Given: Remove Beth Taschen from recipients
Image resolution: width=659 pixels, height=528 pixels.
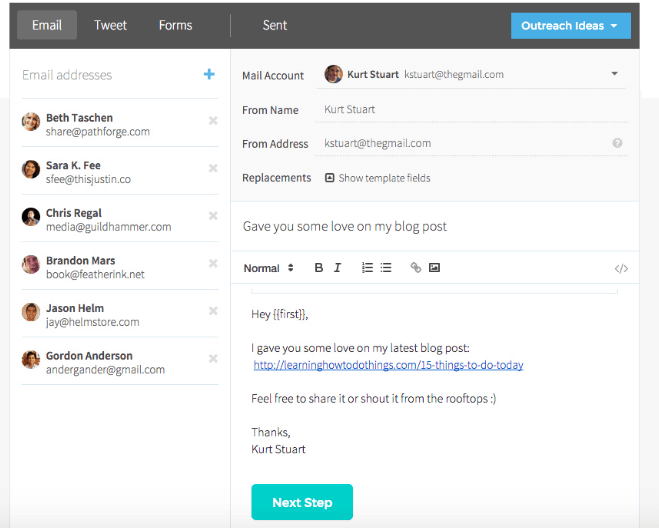Looking at the screenshot, I should pos(213,121).
